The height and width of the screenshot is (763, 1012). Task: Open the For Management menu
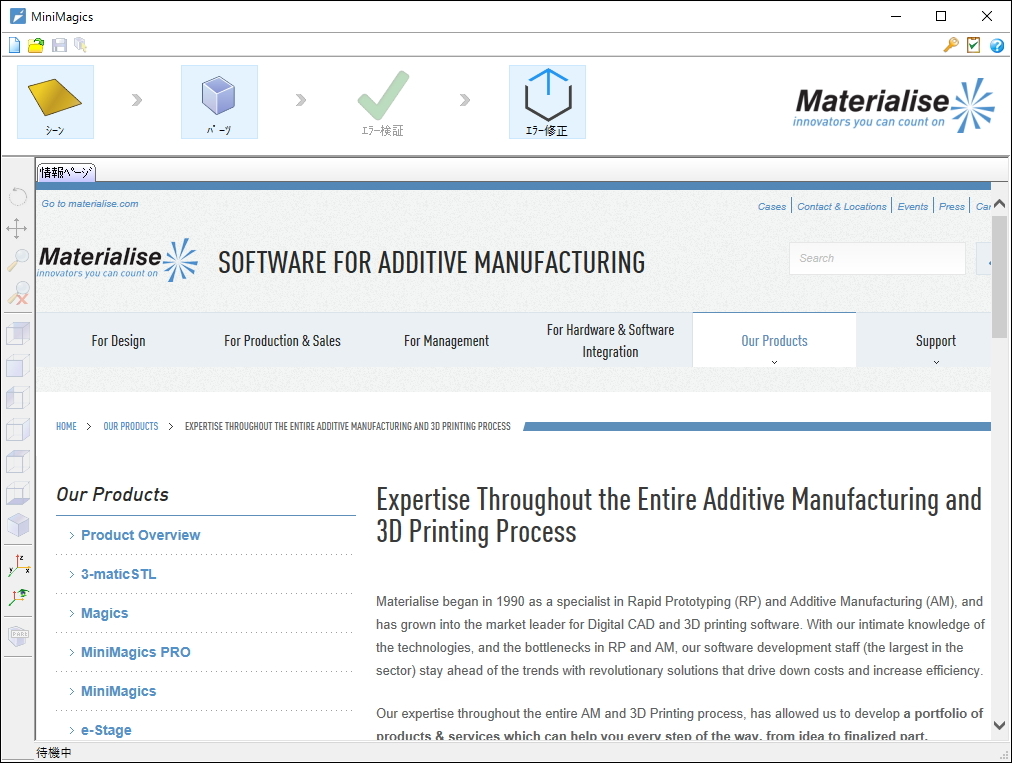447,341
